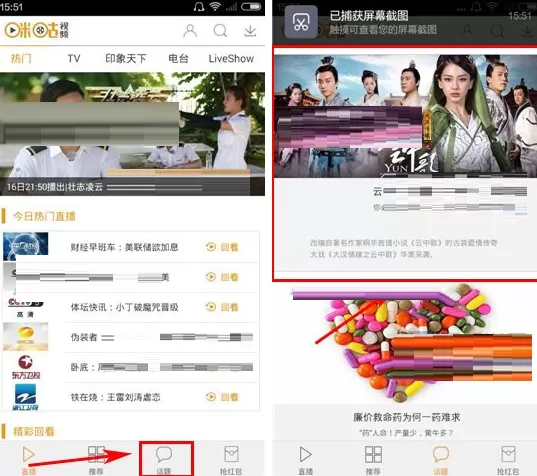
Task: Tap 直播 play icon in right screen bottom bar
Action: pyautogui.click(x=305, y=460)
